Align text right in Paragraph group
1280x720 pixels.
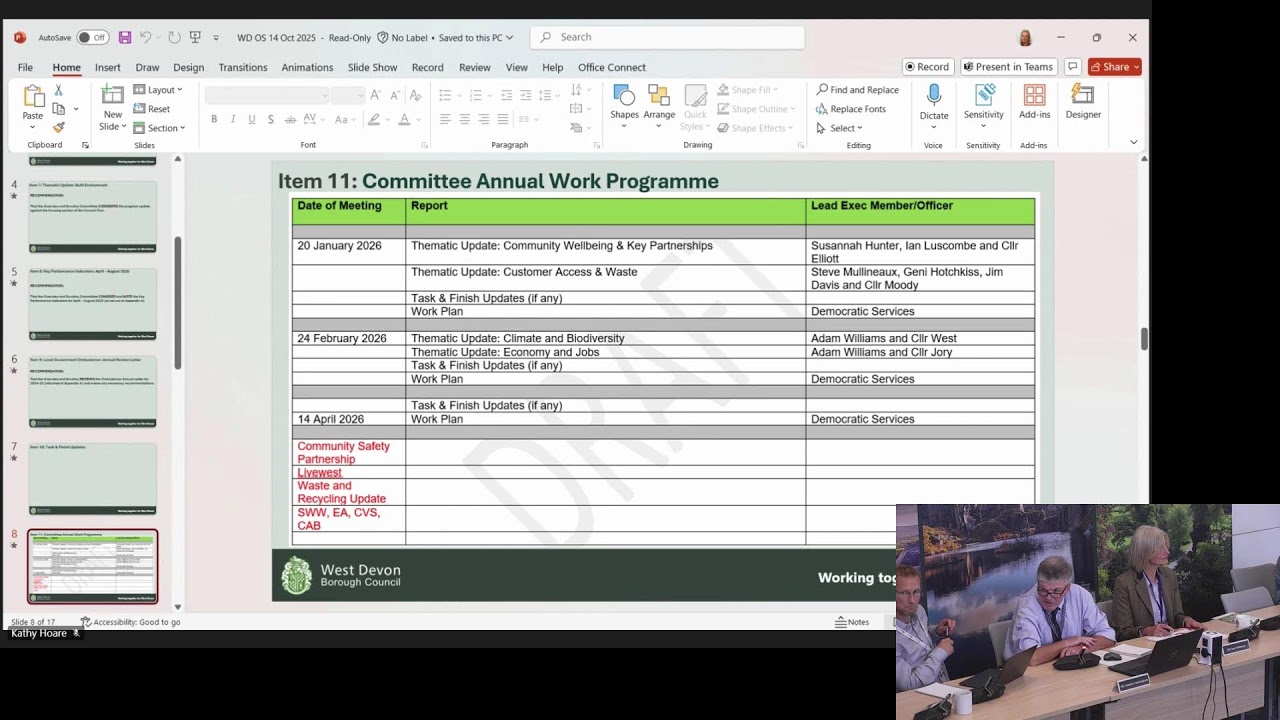click(483, 119)
